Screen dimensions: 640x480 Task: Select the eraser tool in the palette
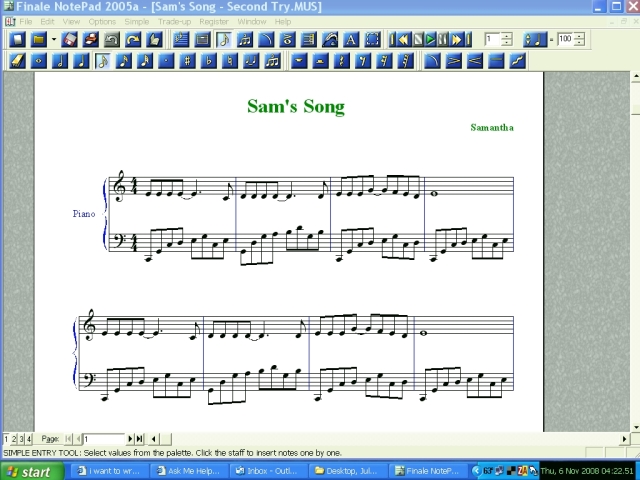click(17, 60)
